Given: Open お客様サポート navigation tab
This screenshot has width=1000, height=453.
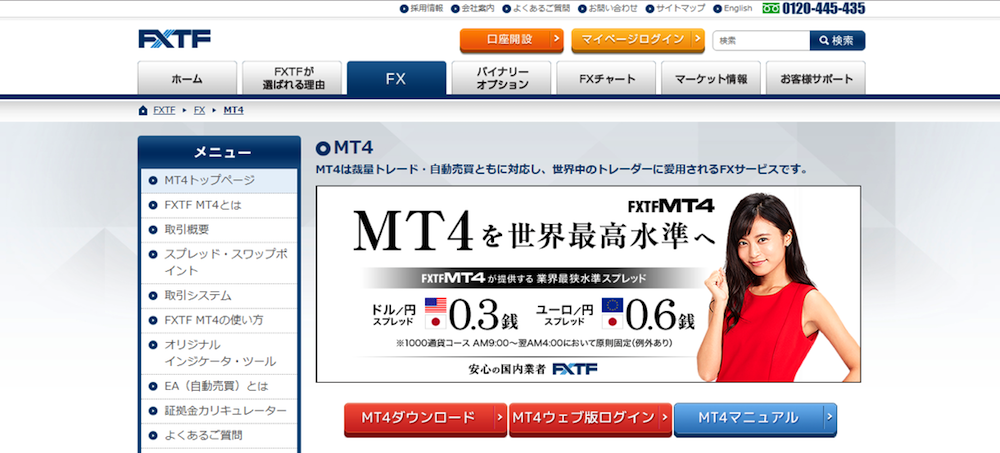Looking at the screenshot, I should (x=816, y=78).
